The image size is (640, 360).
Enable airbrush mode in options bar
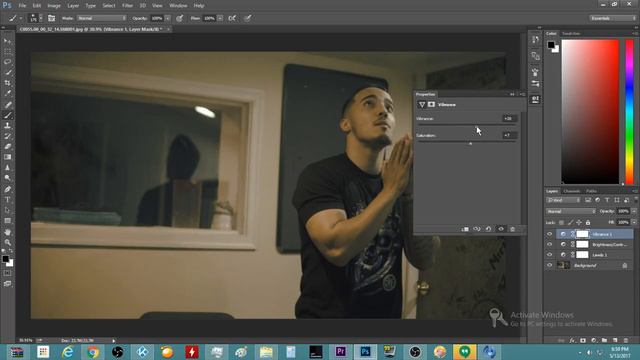pos(232,18)
